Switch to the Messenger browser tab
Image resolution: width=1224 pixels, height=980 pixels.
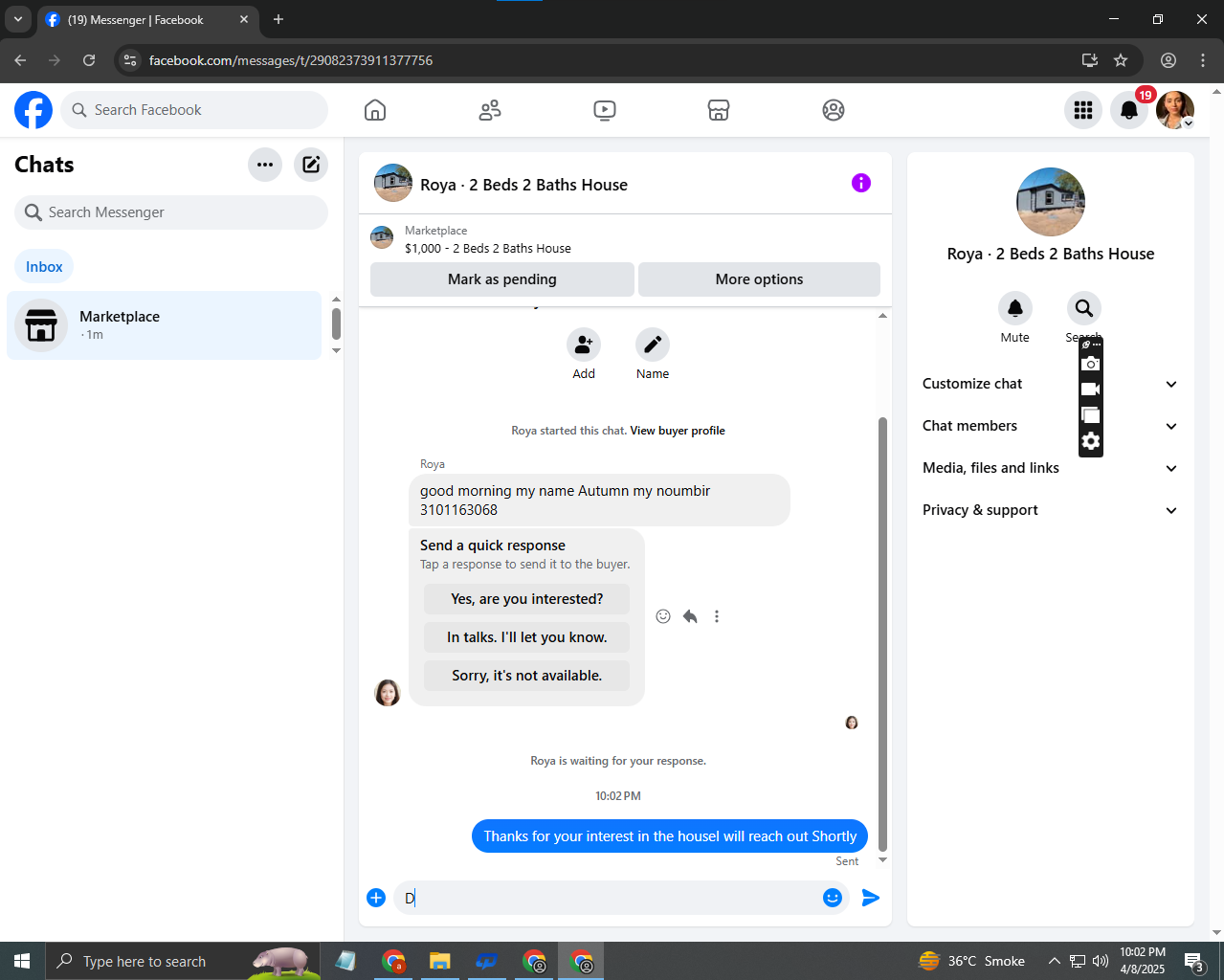[148, 19]
